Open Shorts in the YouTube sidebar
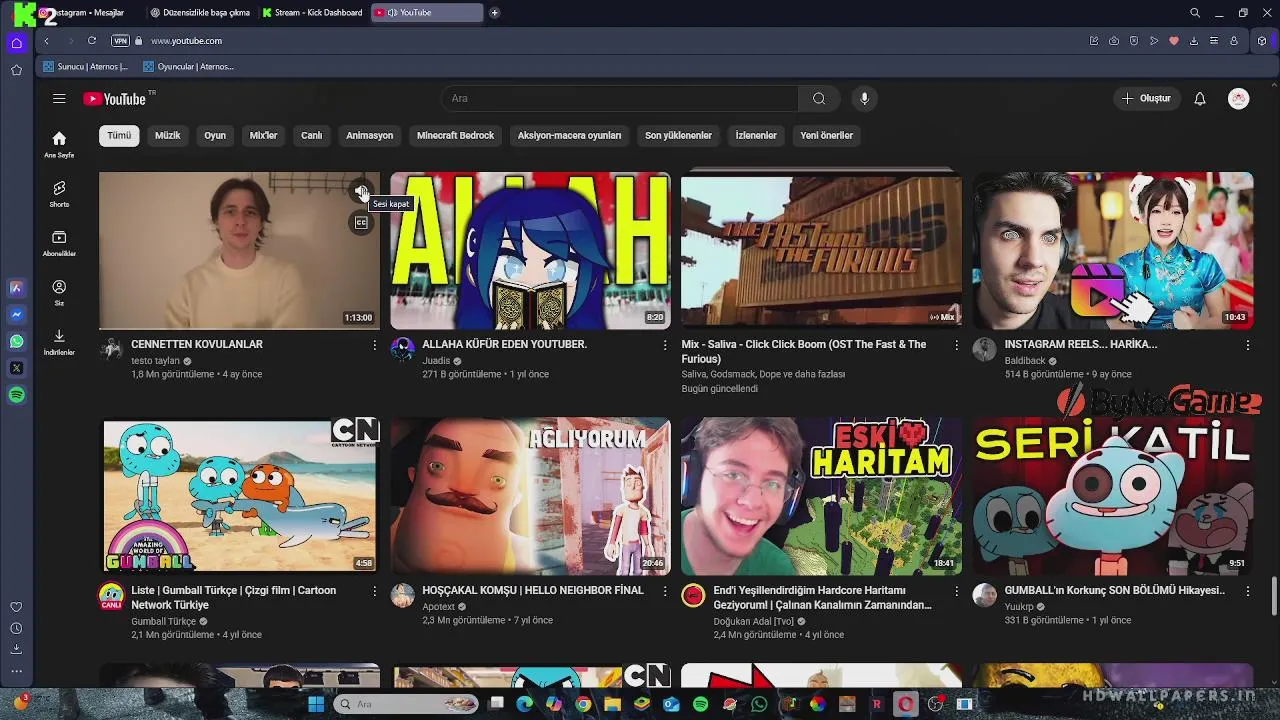 (59, 194)
